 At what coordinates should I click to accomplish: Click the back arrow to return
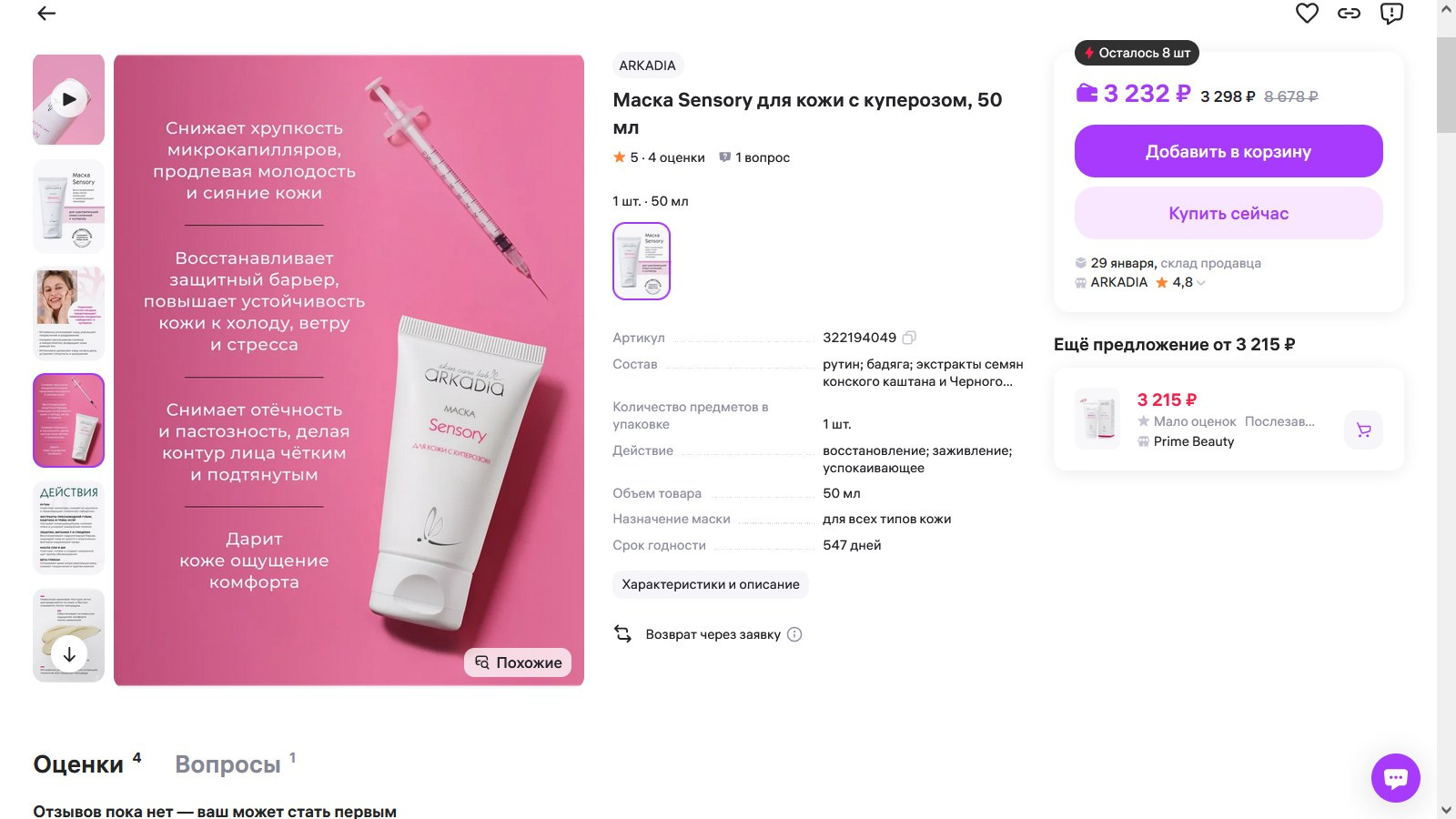(x=45, y=14)
